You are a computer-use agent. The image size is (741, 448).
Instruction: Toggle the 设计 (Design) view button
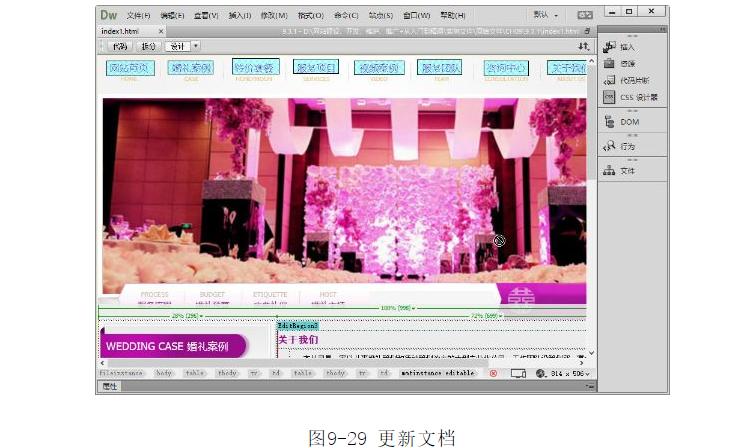point(177,46)
